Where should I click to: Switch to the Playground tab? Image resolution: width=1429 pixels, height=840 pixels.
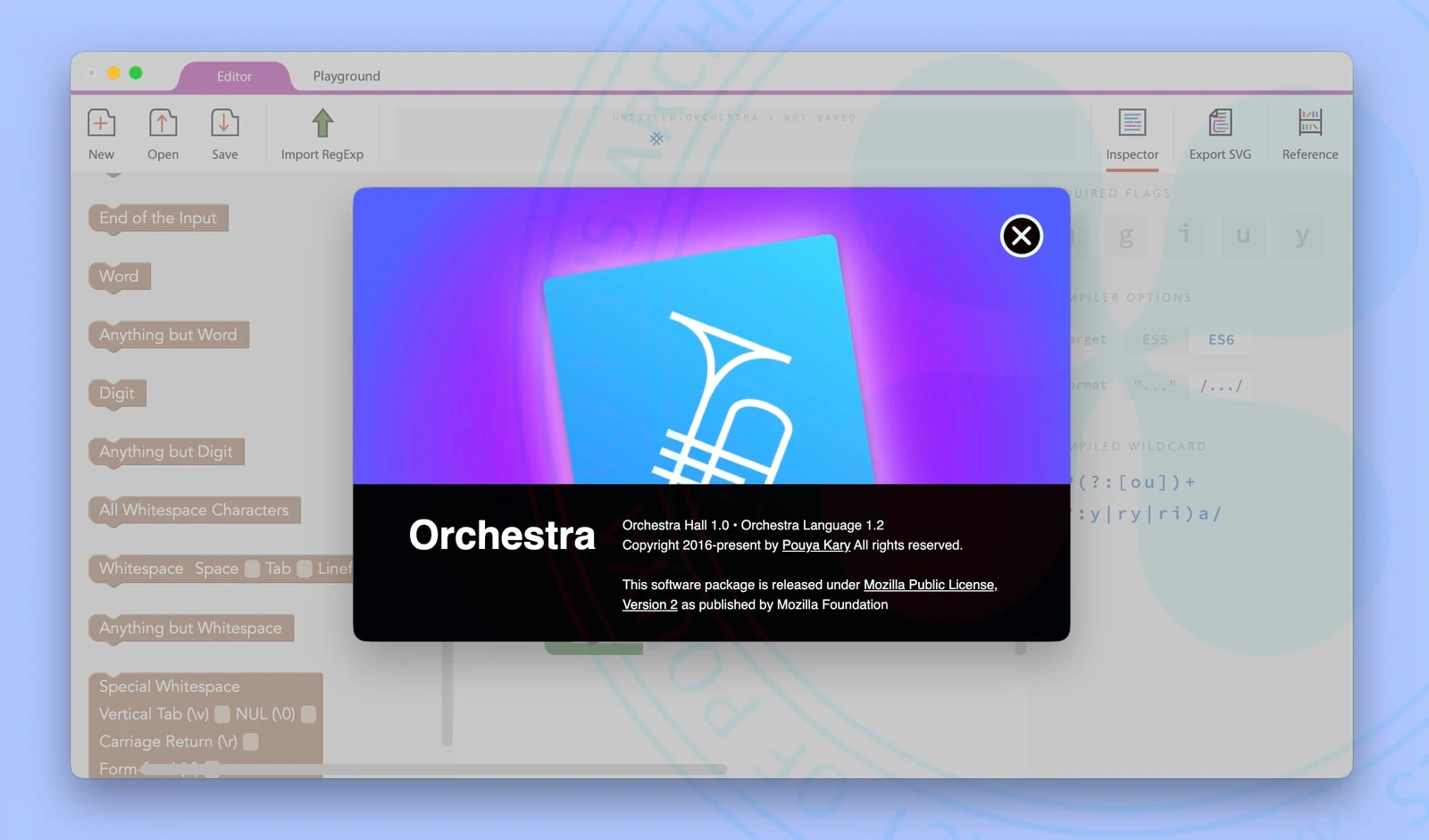(347, 76)
